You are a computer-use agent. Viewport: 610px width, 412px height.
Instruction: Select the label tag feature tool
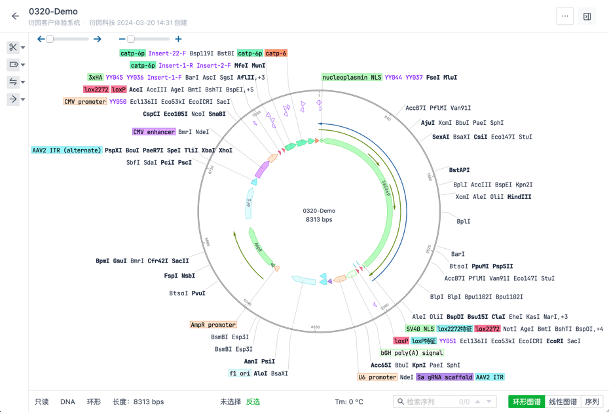(13, 64)
